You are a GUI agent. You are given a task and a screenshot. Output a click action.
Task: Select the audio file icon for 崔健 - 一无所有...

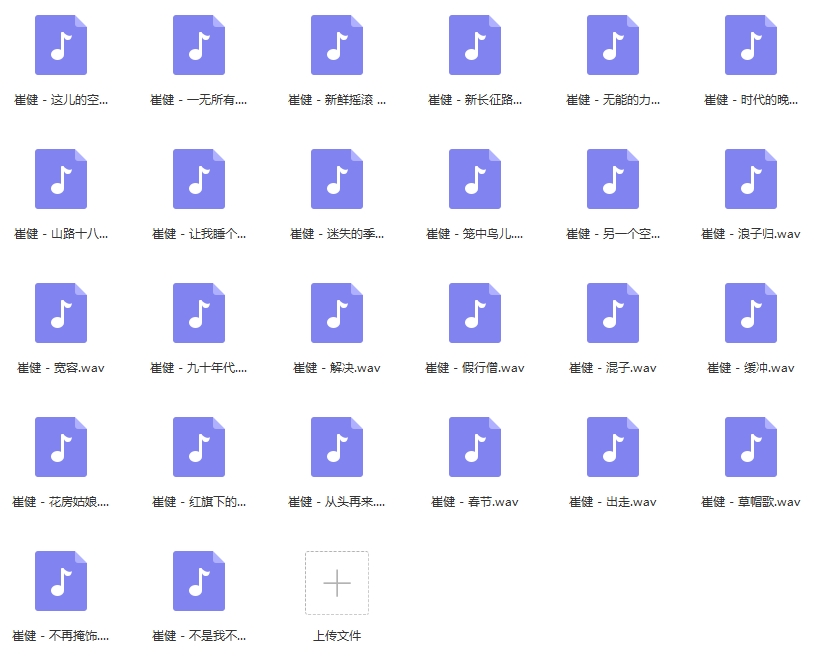[199, 45]
